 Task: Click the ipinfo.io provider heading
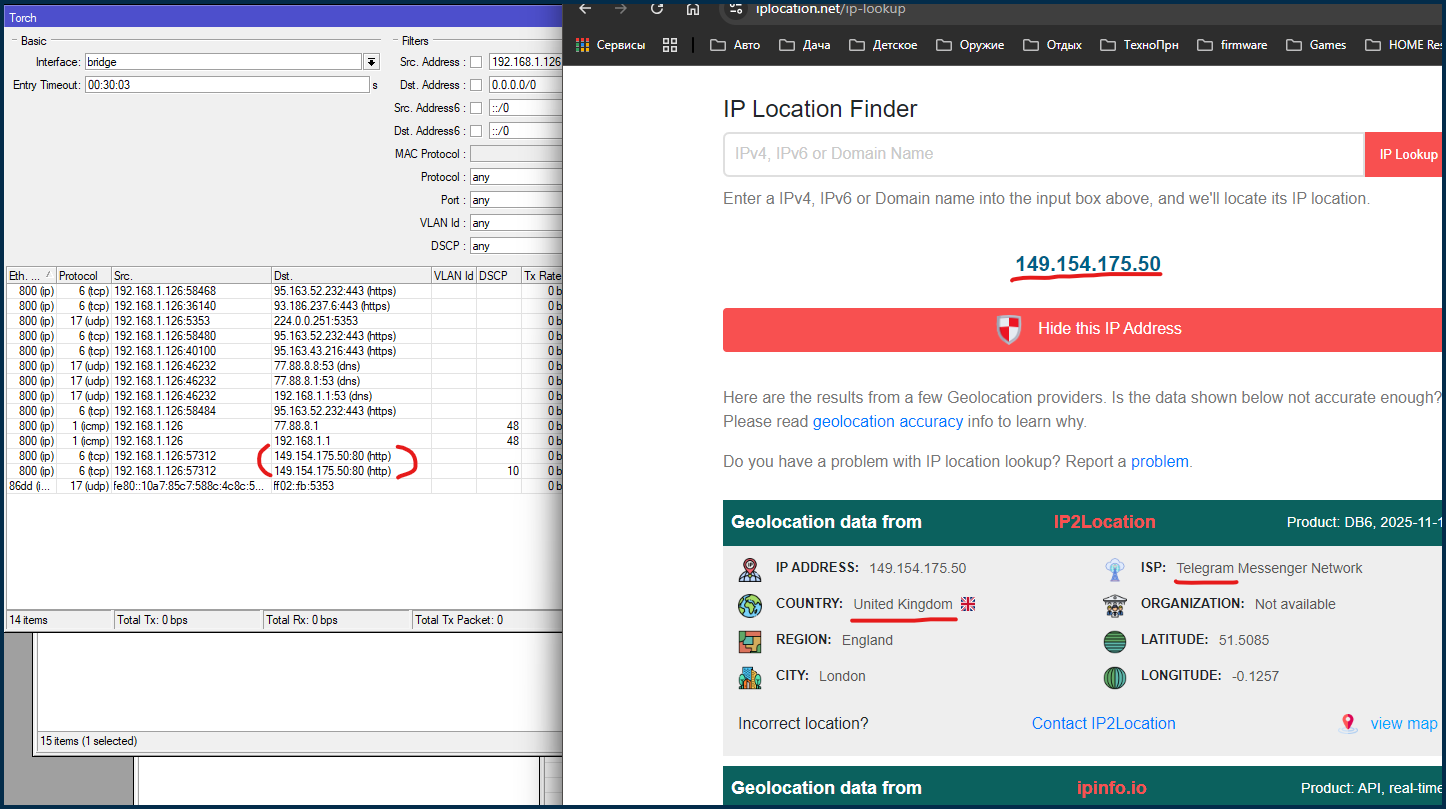(x=1112, y=788)
